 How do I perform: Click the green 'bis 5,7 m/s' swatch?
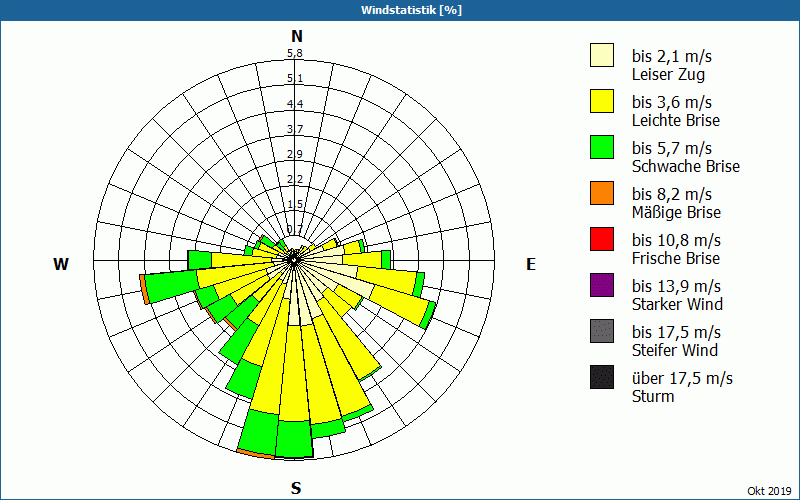click(x=602, y=147)
